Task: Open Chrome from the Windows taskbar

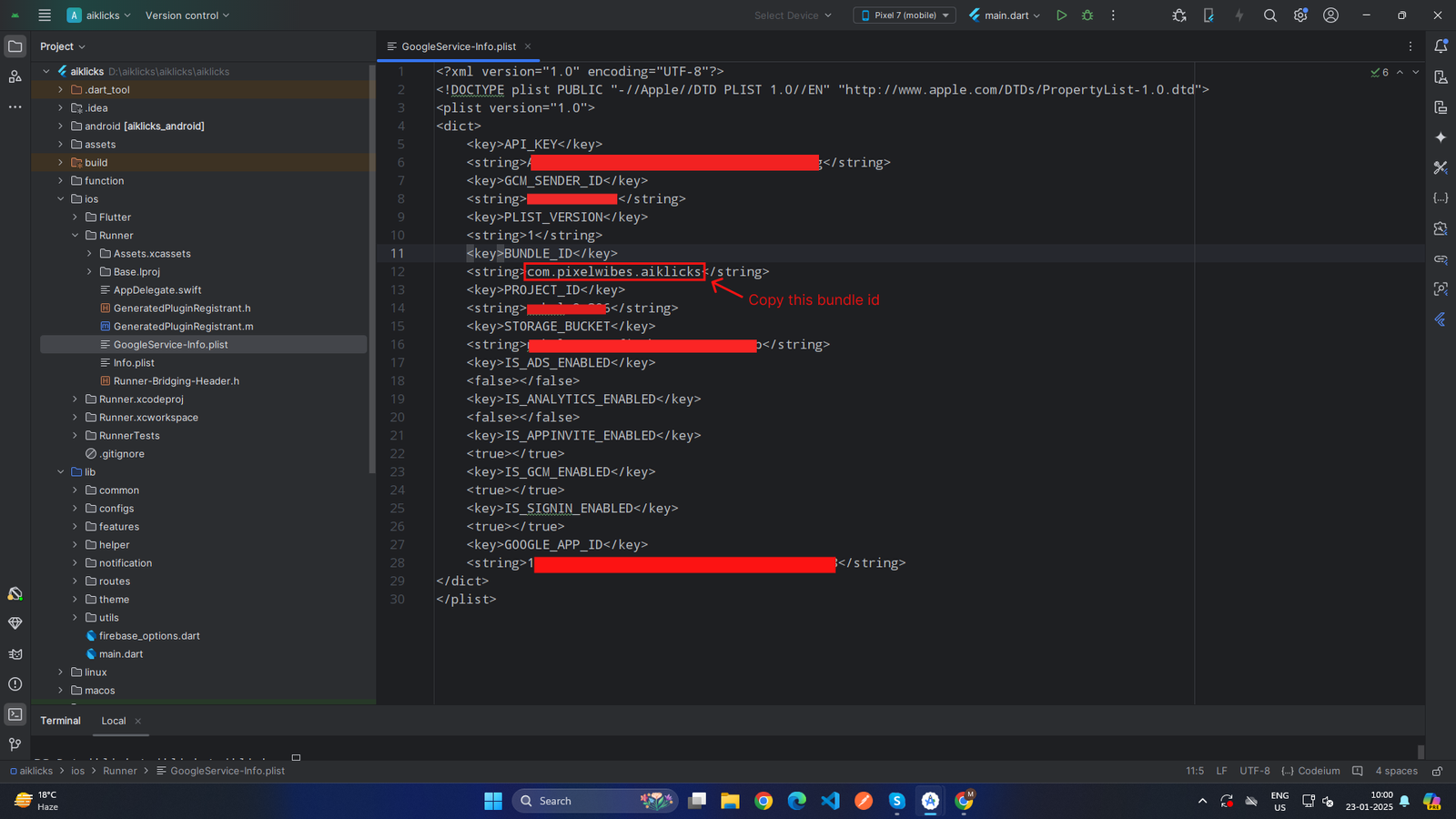Action: click(x=763, y=801)
